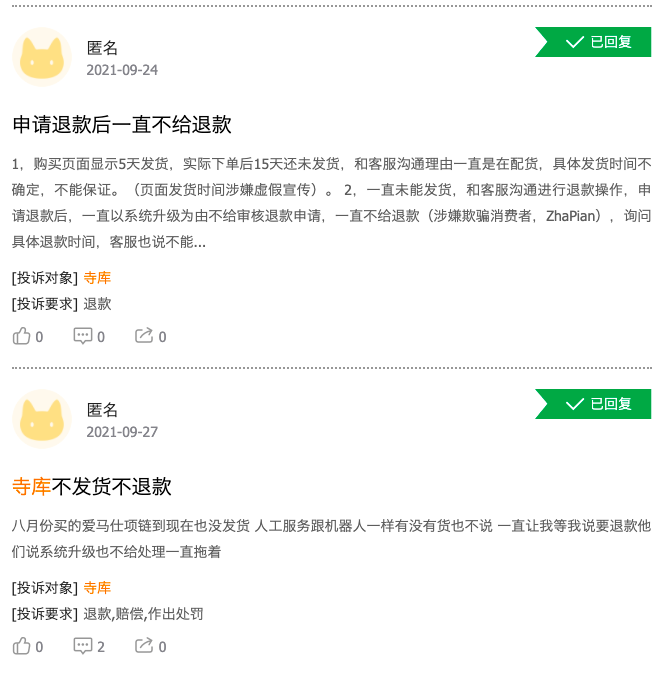663x674 pixels.
Task: Click the 已回复 badge on the first complaint
Action: (x=593, y=42)
